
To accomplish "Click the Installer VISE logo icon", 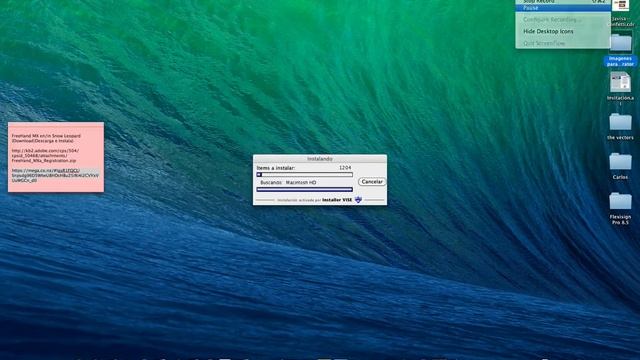I will 358,200.
